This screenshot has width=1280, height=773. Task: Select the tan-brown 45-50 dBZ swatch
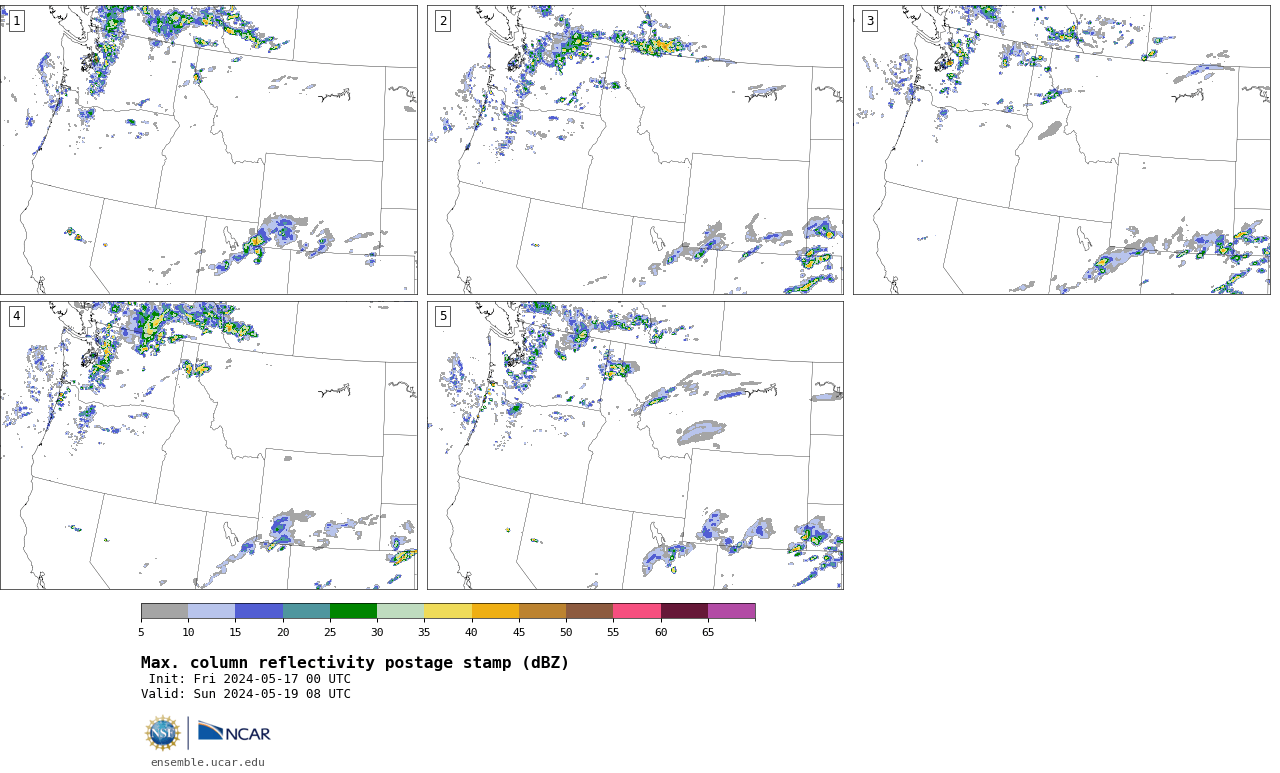[542, 611]
